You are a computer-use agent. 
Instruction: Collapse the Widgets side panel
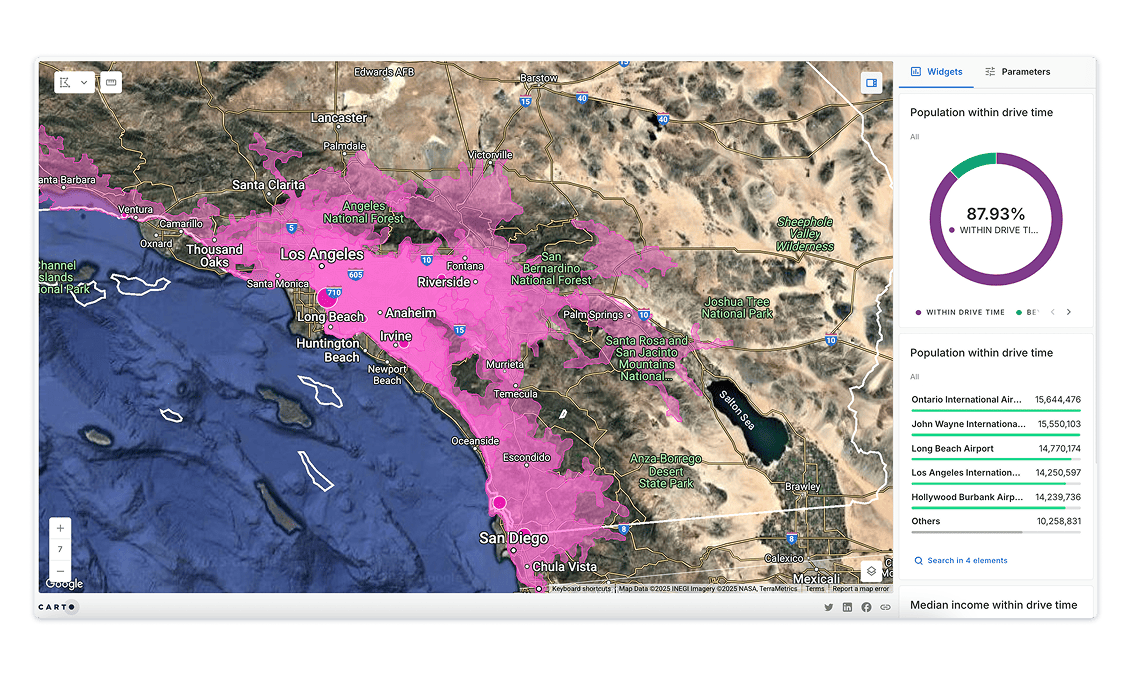click(870, 83)
